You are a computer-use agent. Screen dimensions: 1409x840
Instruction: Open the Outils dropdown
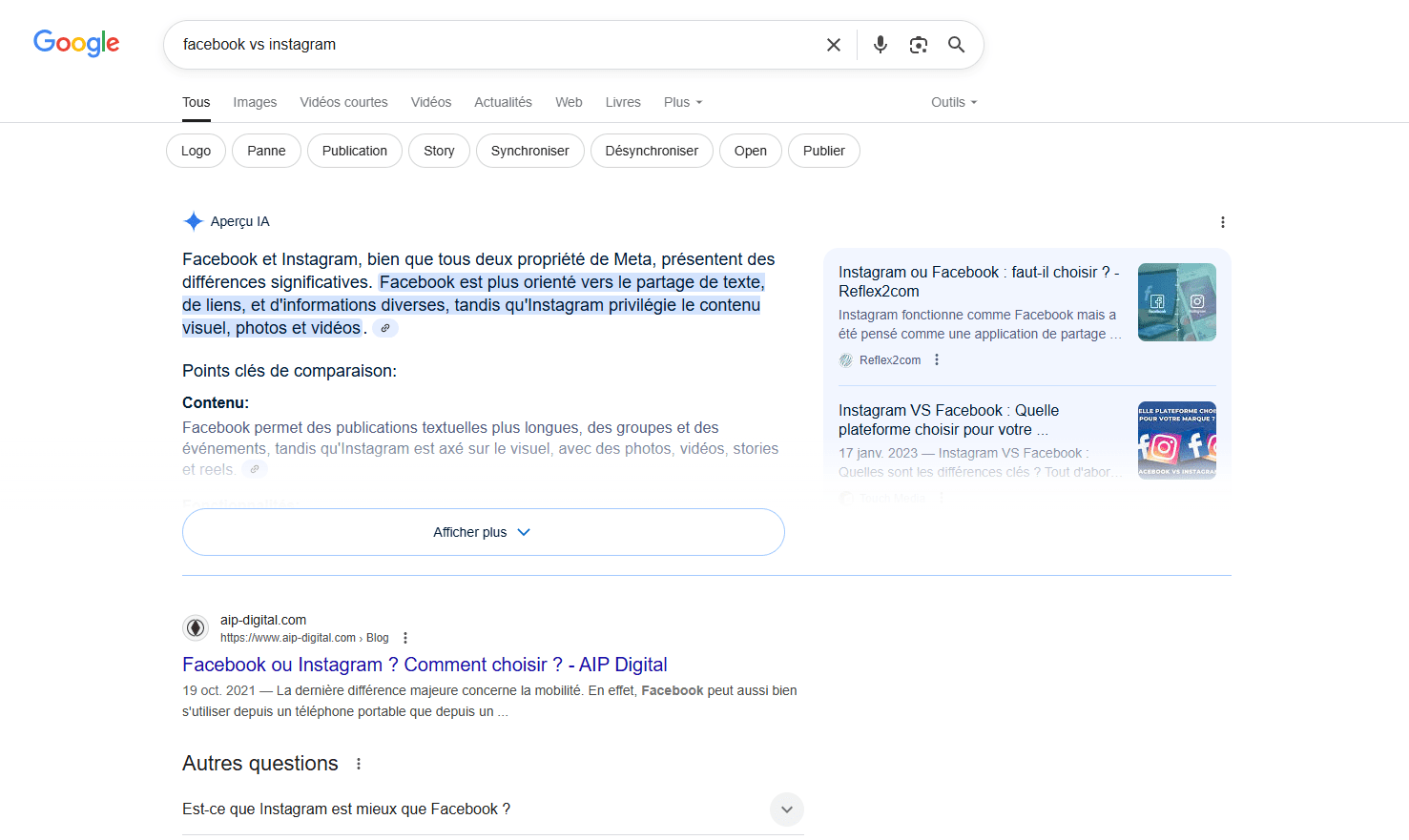pos(954,102)
